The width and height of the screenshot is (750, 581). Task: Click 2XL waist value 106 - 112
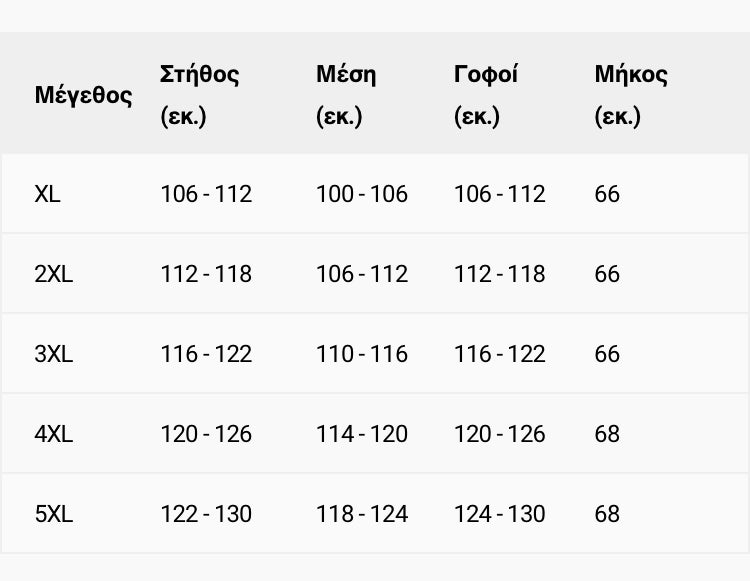click(x=362, y=274)
